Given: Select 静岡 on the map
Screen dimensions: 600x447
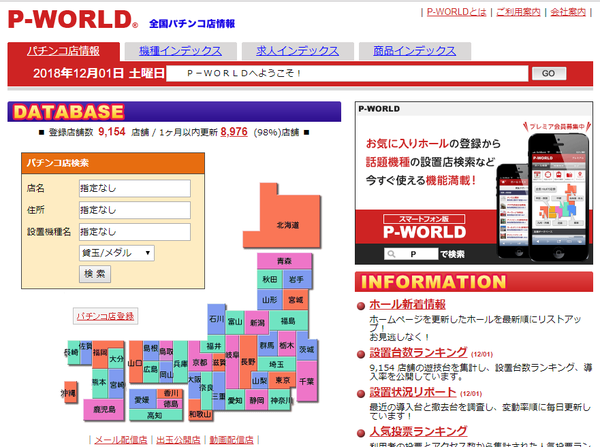Looking at the screenshot, I should (x=257, y=400).
